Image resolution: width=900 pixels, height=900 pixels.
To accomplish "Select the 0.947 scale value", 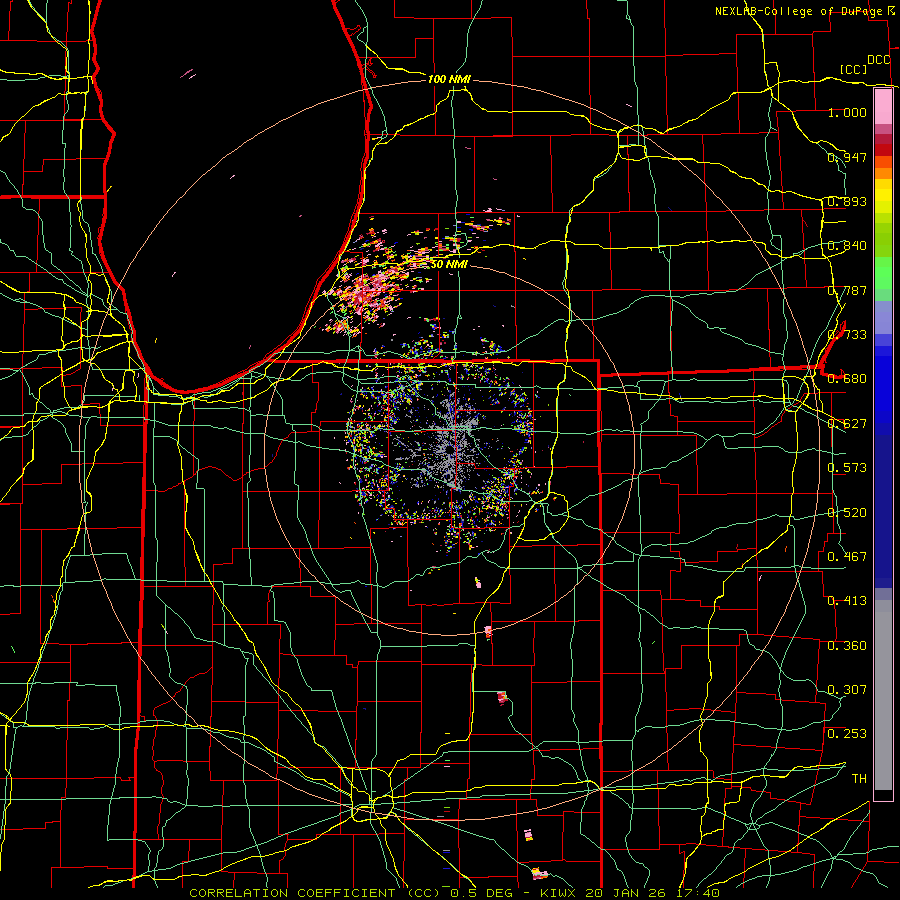I will [x=847, y=157].
